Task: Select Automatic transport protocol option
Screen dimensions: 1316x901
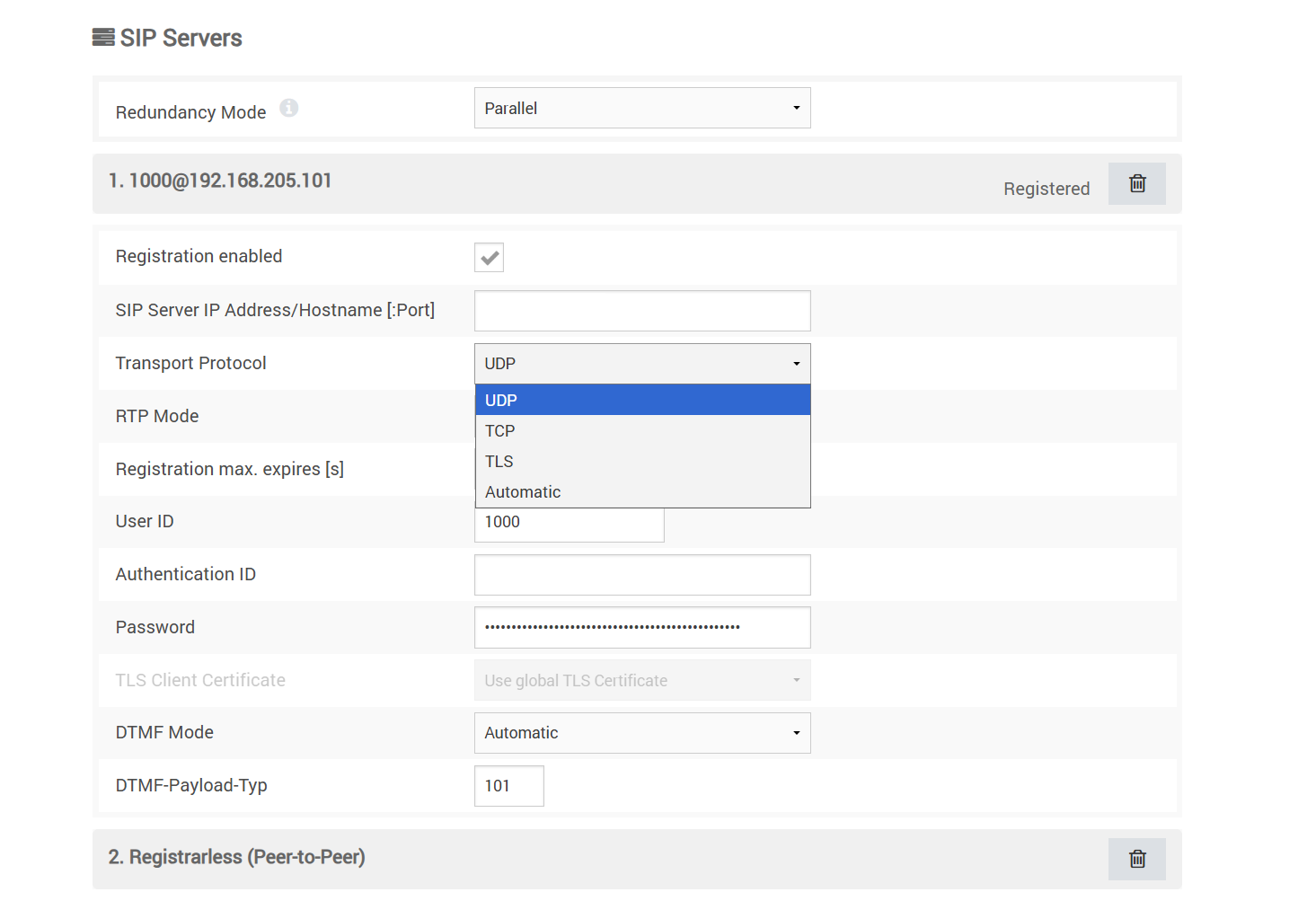Action: pos(641,492)
